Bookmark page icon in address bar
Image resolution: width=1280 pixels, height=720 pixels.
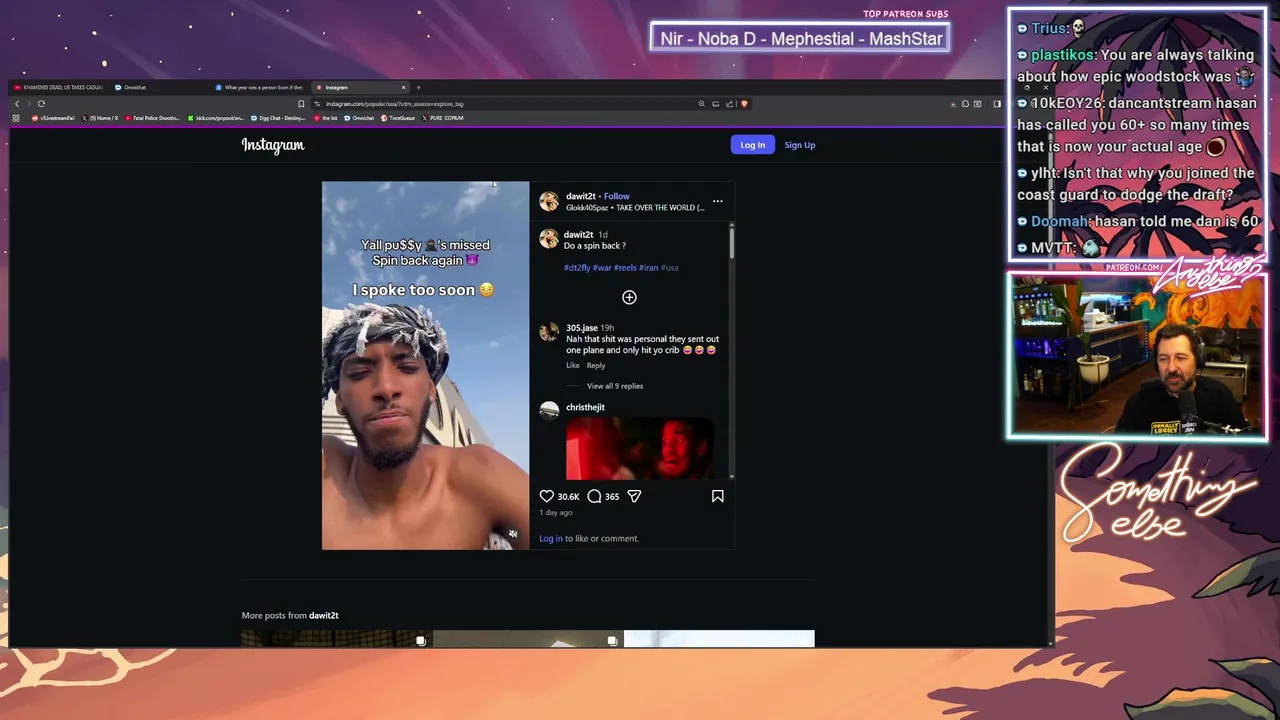(x=301, y=103)
